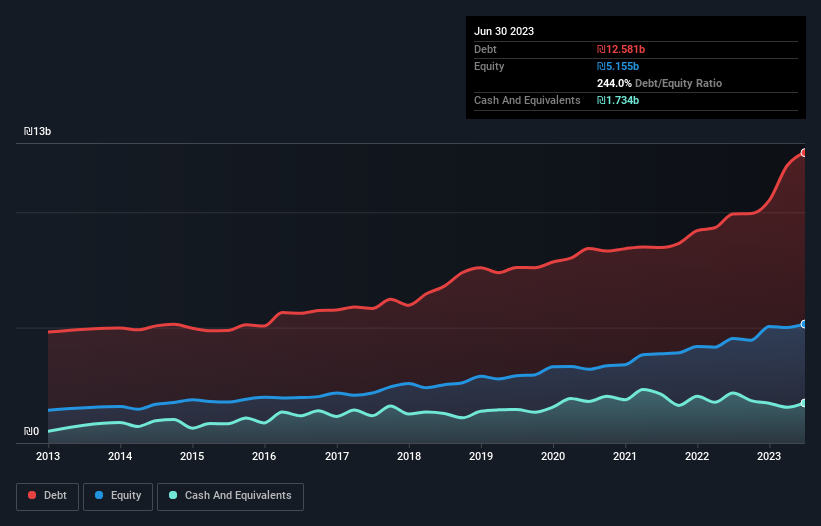Select the teal Cash endpoint marker
The image size is (821, 526).
804,403
